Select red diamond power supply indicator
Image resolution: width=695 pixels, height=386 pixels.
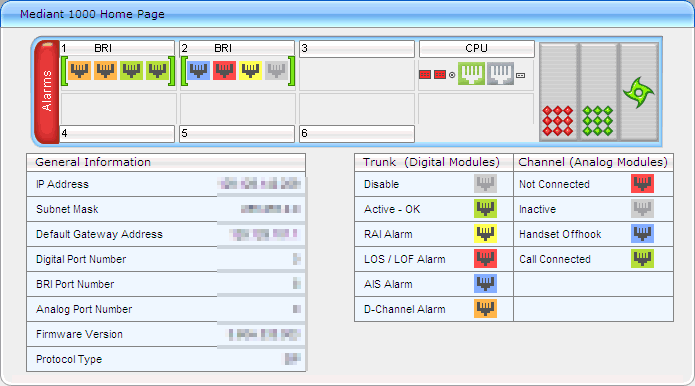click(x=558, y=121)
